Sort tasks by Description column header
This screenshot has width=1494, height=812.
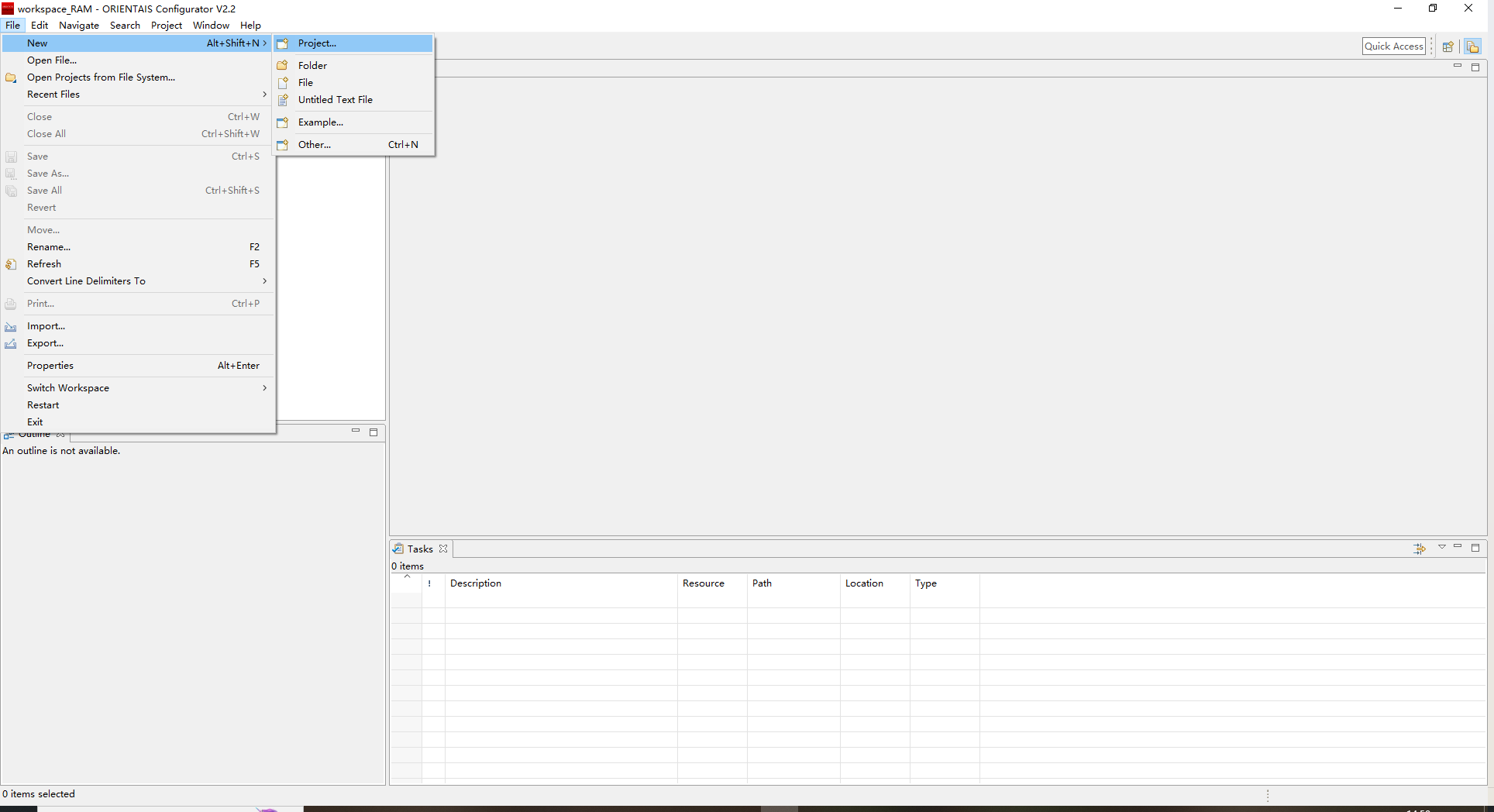(476, 583)
